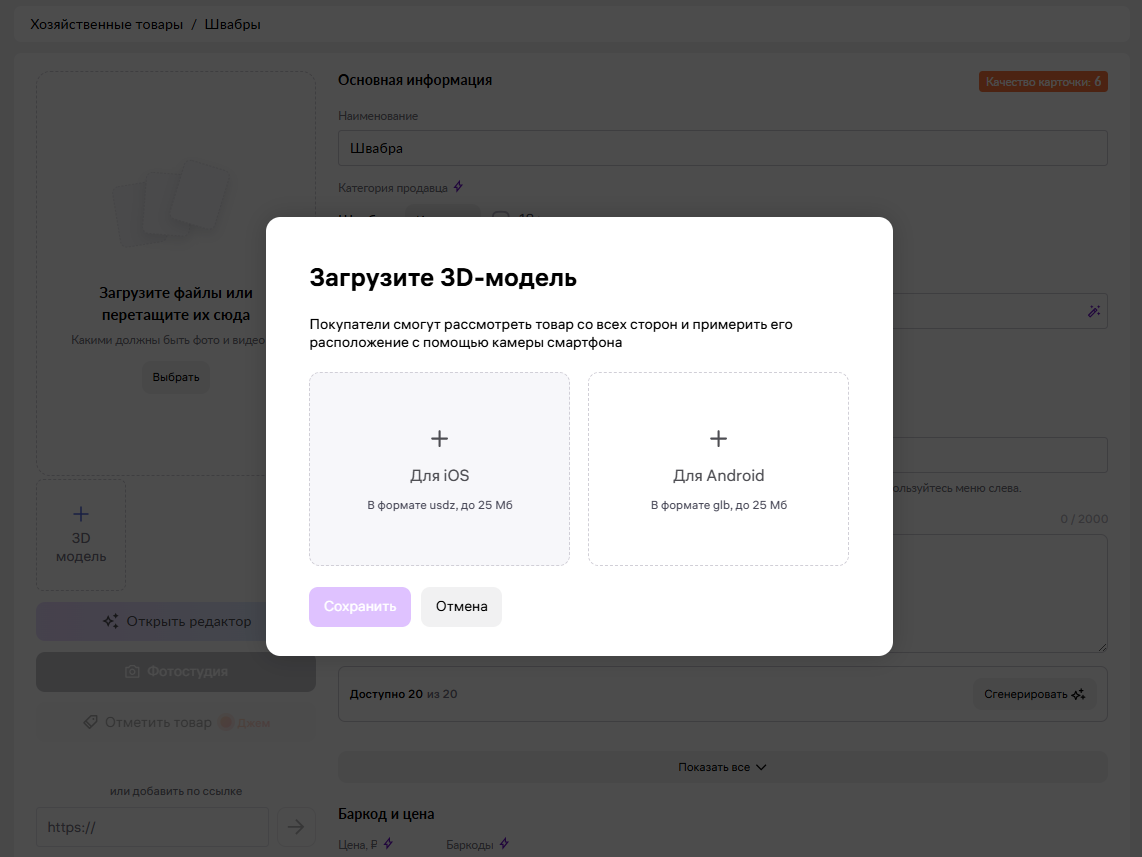
Task: Open Фотостудия
Action: tap(176, 671)
